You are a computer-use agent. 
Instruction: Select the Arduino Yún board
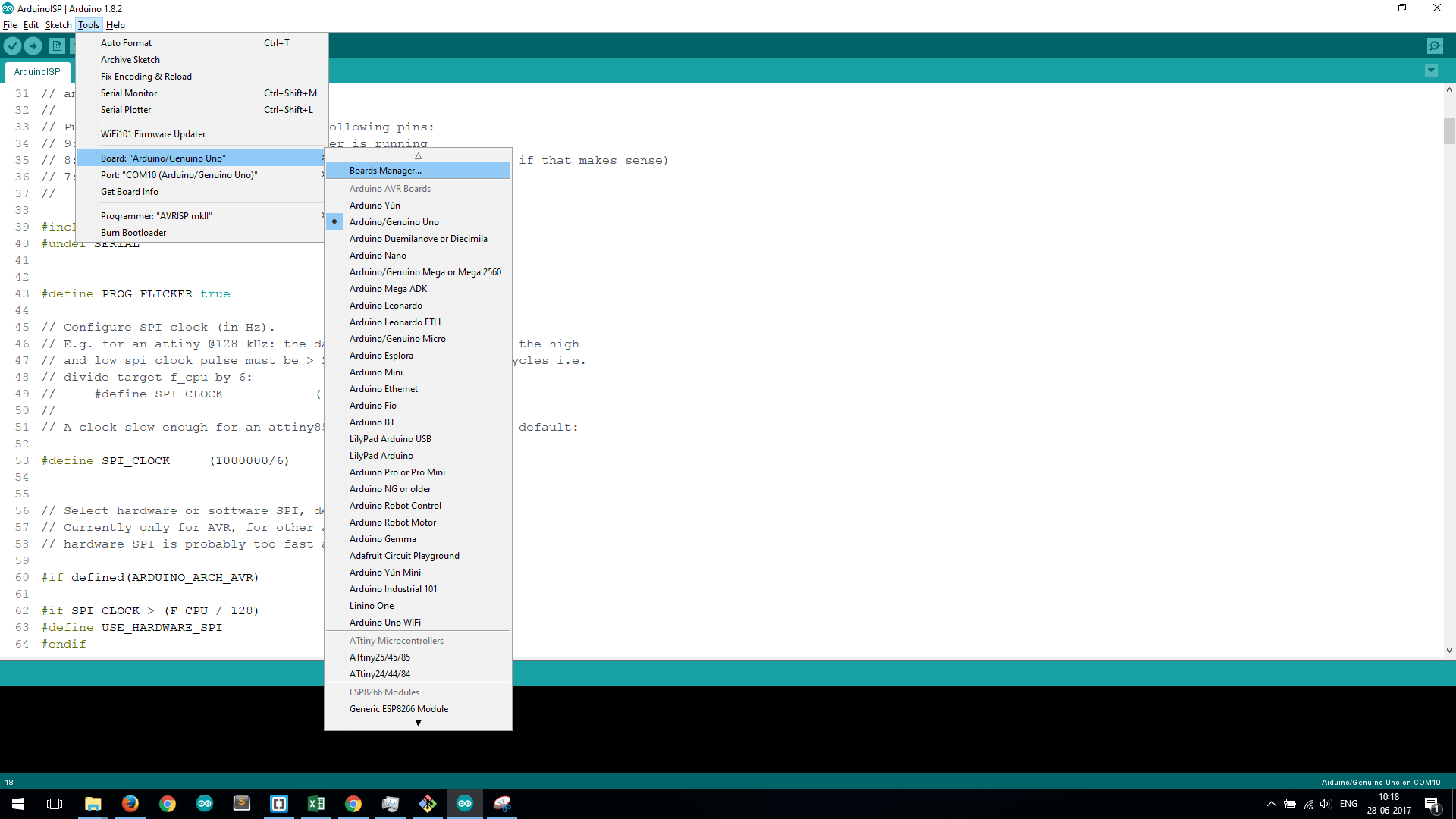(x=418, y=206)
